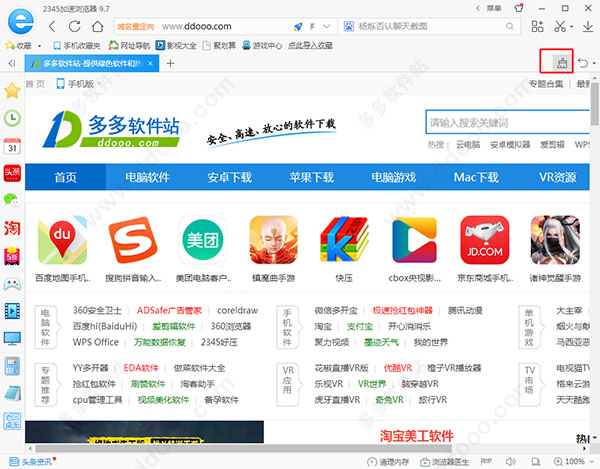Expand the 手机版 dropdown on the page
The height and width of the screenshot is (469, 600).
coord(99,84)
